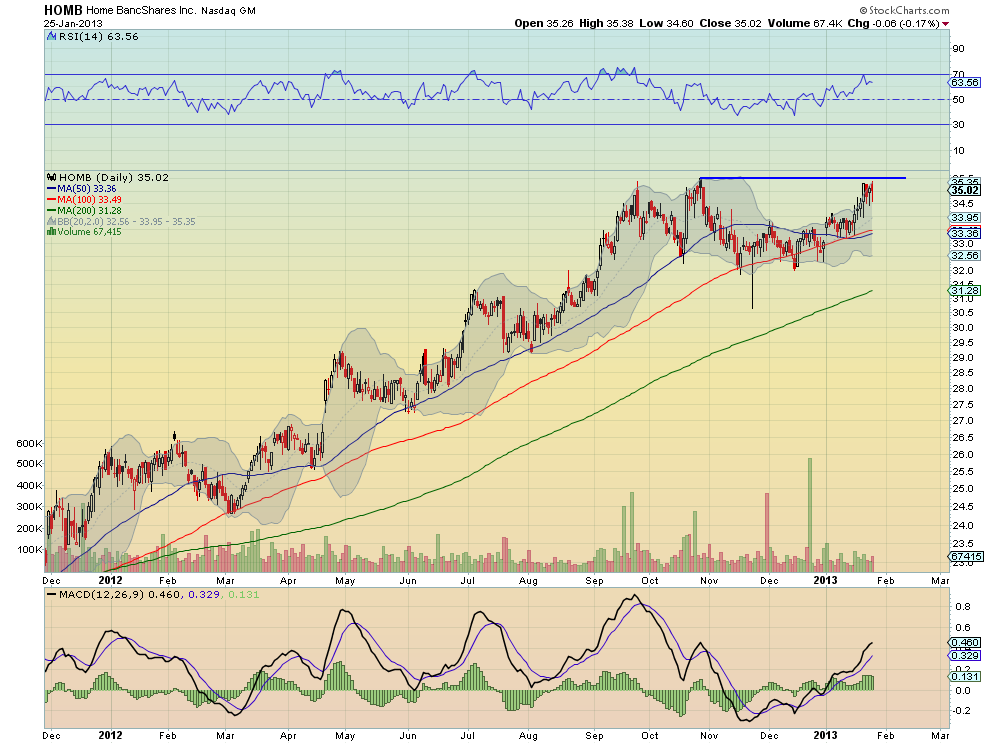Click the 31.28 MA(200) price axis tag
Viewport: 990px width, 744px height.
(961, 291)
